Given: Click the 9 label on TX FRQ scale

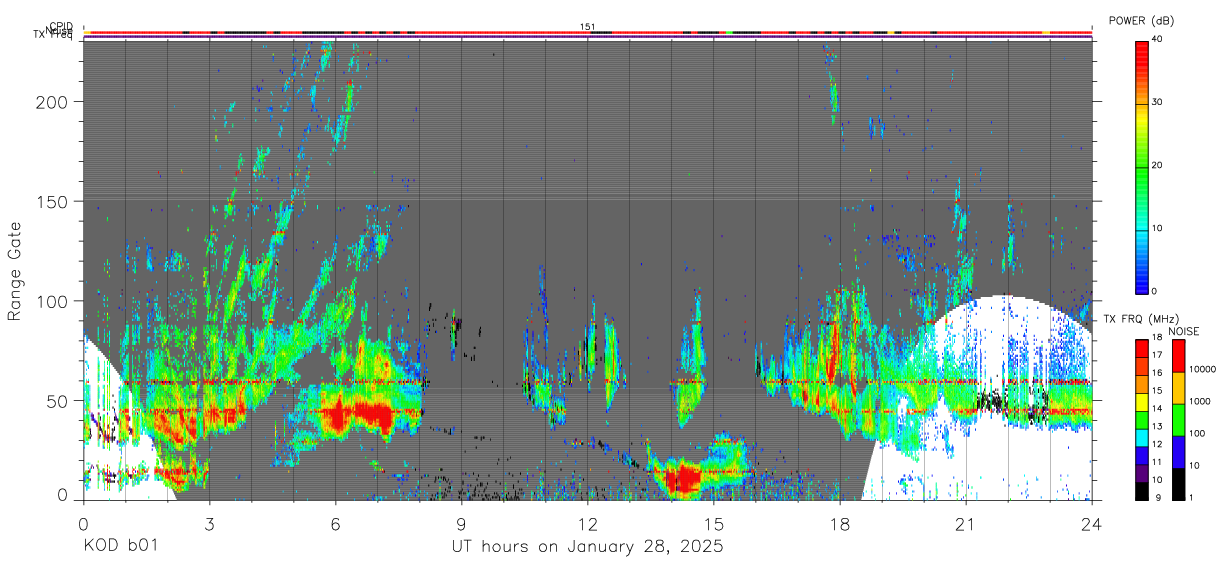Looking at the screenshot, I should click(x=1157, y=498).
